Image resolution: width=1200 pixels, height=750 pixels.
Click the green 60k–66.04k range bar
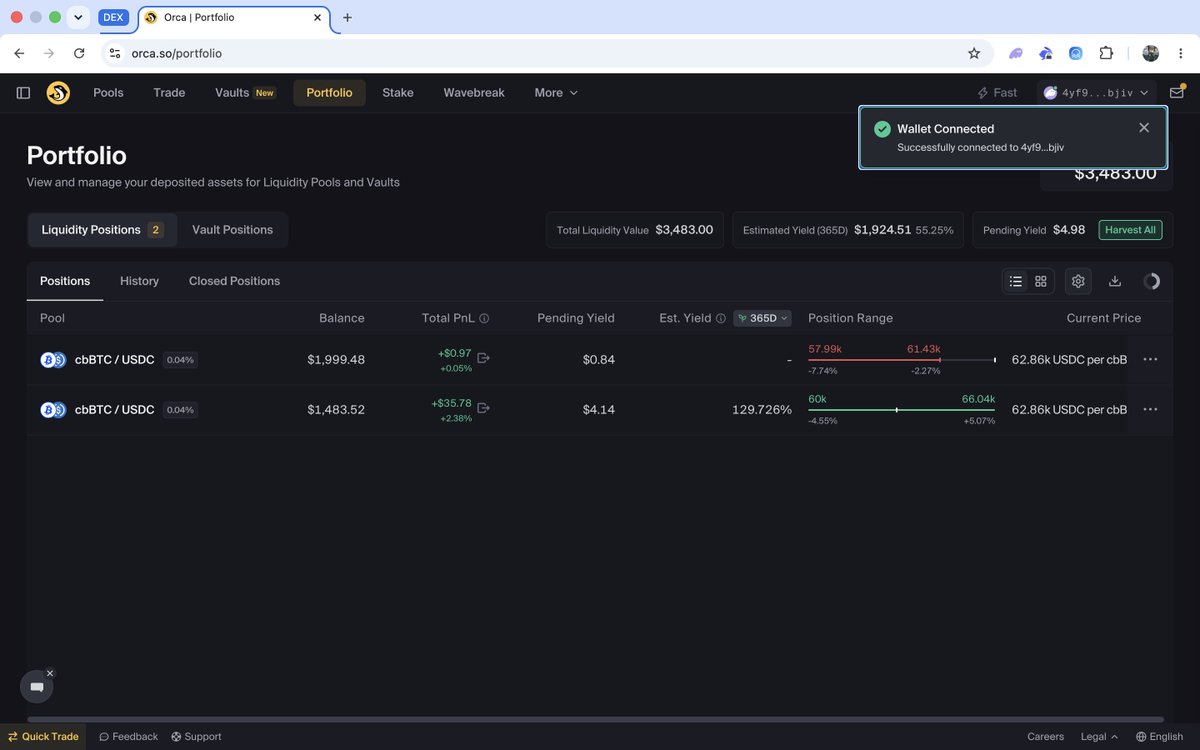coord(901,410)
